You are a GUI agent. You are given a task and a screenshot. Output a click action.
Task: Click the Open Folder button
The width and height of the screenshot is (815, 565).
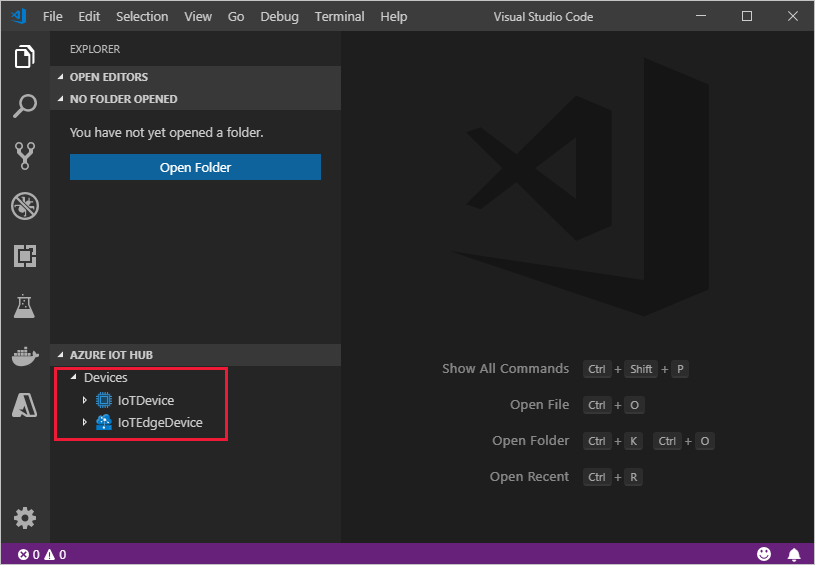tap(195, 167)
